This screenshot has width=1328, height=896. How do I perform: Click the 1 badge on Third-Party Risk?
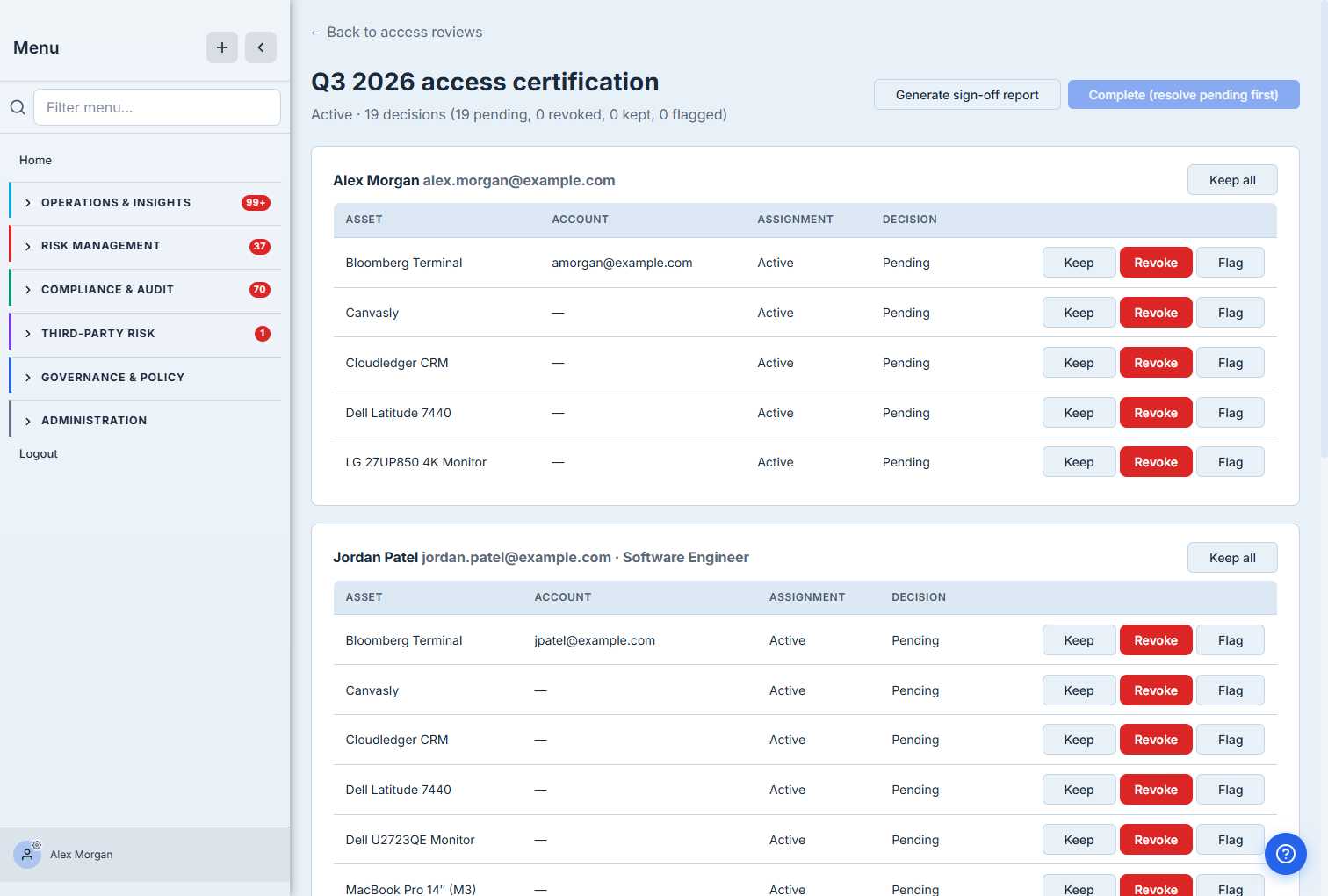tap(263, 334)
